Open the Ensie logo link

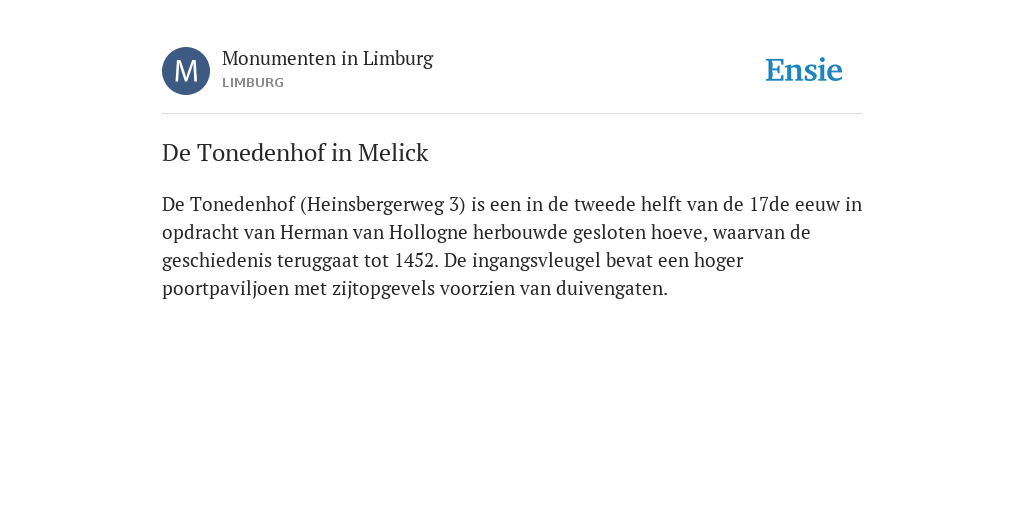point(804,70)
